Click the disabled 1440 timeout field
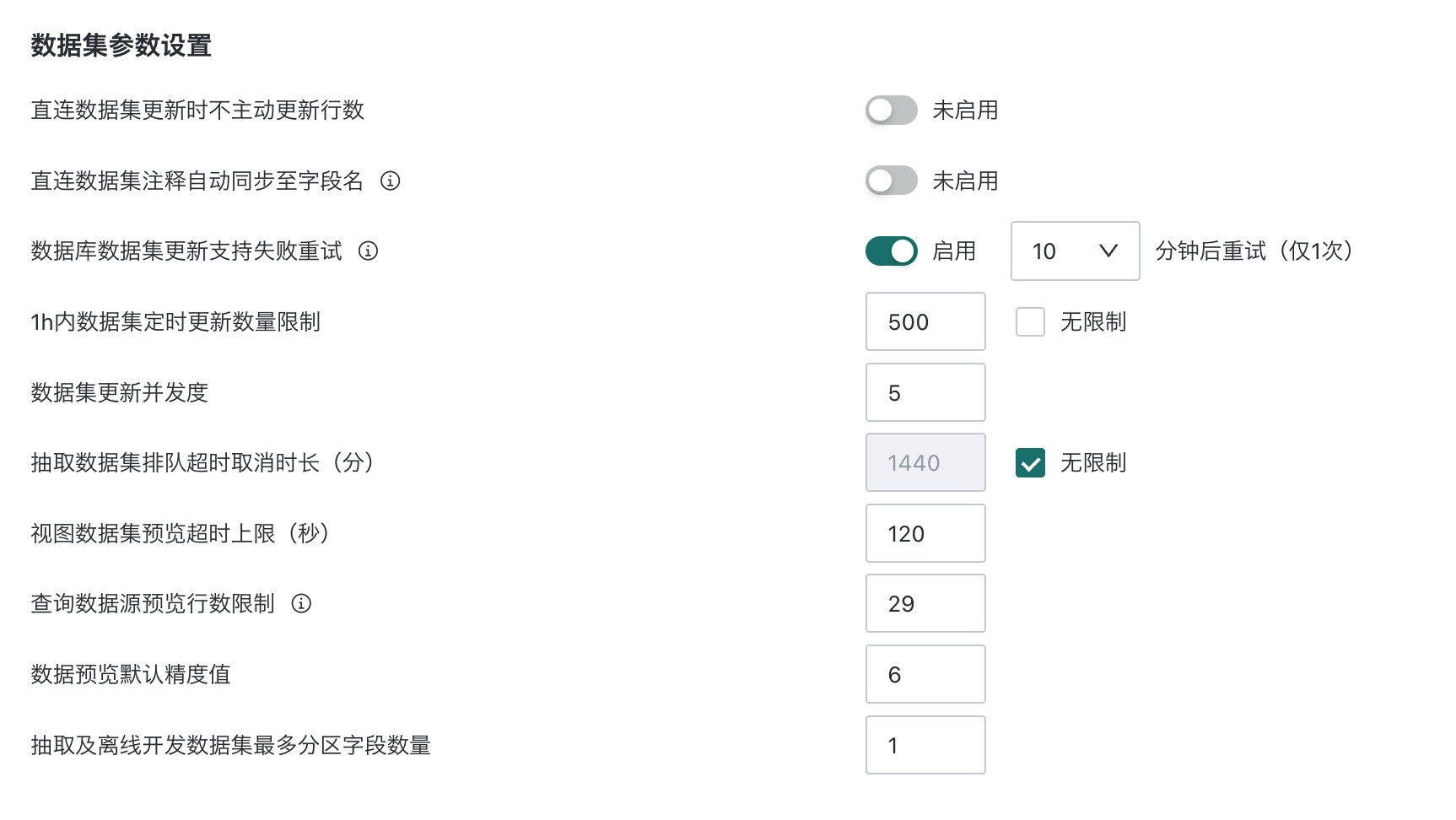The width and height of the screenshot is (1456, 820). (x=925, y=462)
